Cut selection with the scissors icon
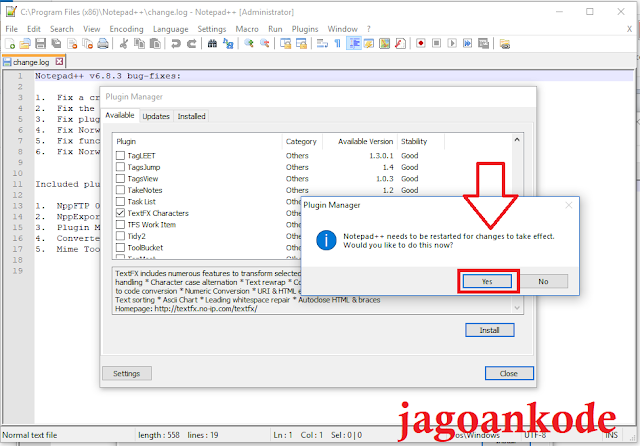This screenshot has width=640, height=446. tap(124, 44)
